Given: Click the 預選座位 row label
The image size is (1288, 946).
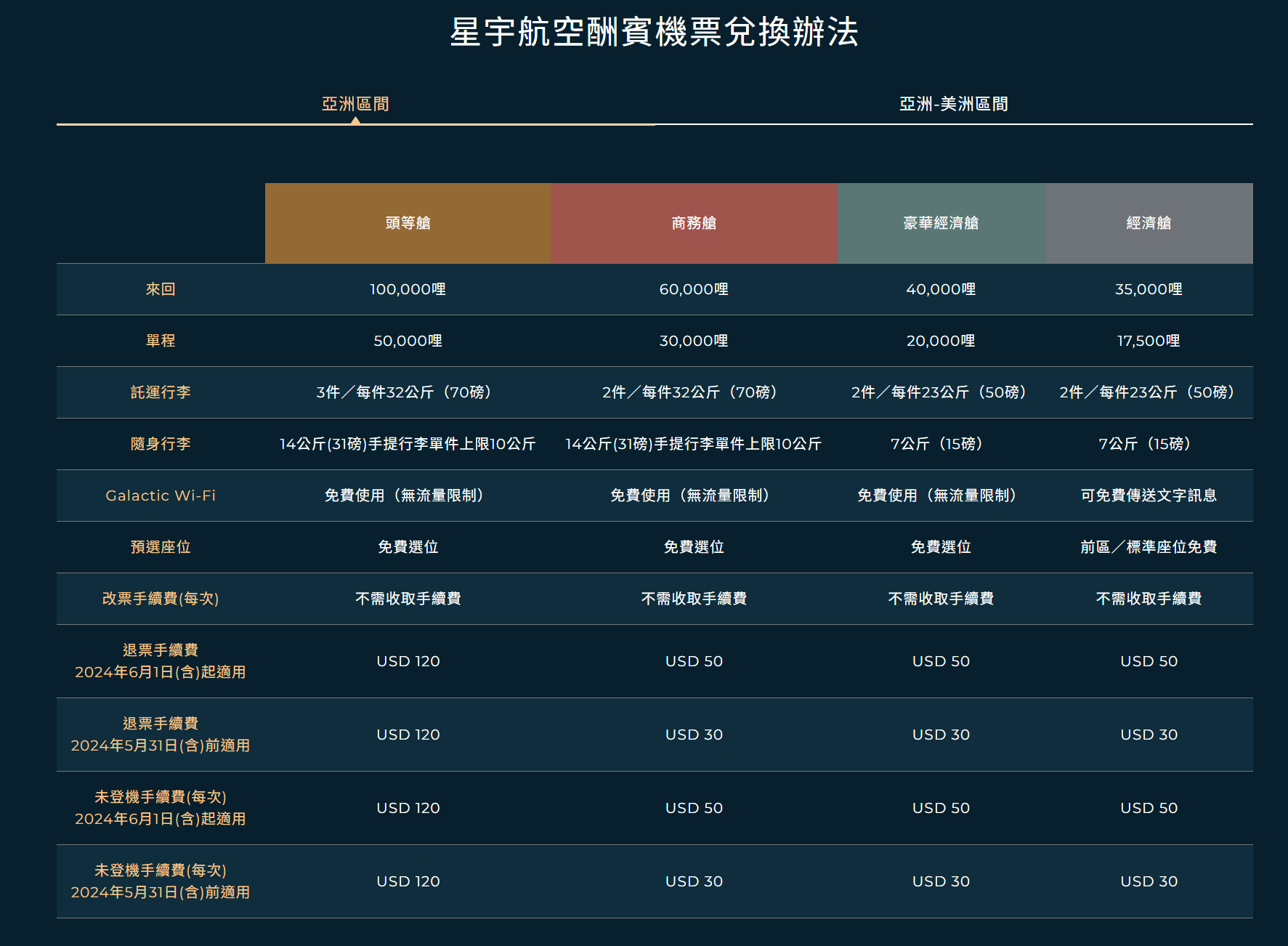Looking at the screenshot, I should point(161,547).
